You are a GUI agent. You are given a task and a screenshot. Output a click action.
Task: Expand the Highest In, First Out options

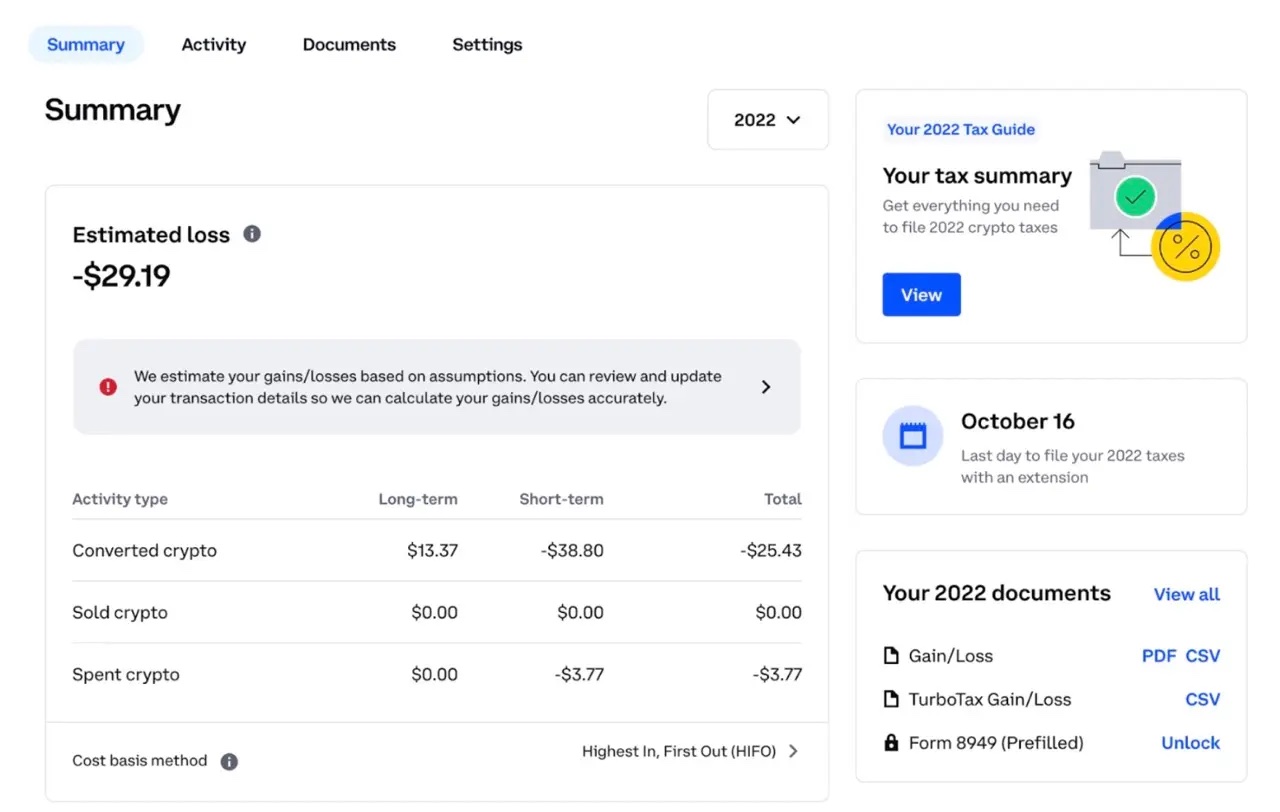793,751
